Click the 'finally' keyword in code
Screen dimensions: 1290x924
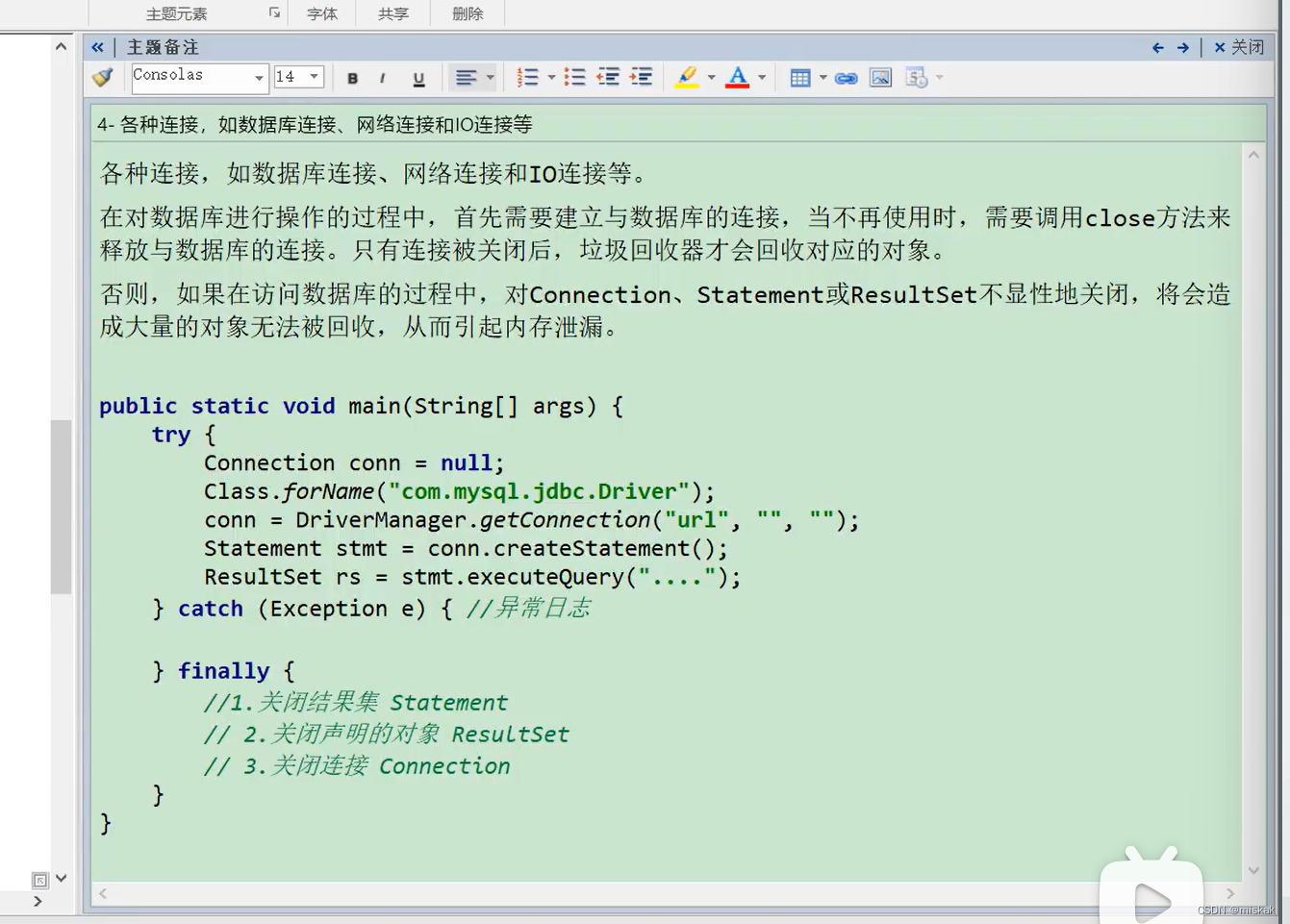click(223, 671)
